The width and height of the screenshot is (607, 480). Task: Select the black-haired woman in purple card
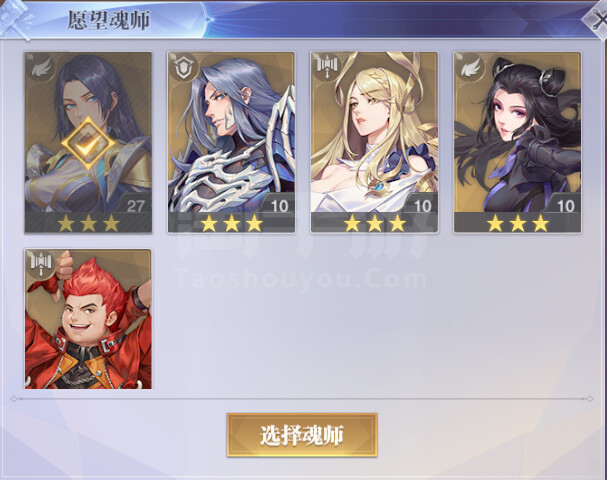pyautogui.click(x=517, y=142)
